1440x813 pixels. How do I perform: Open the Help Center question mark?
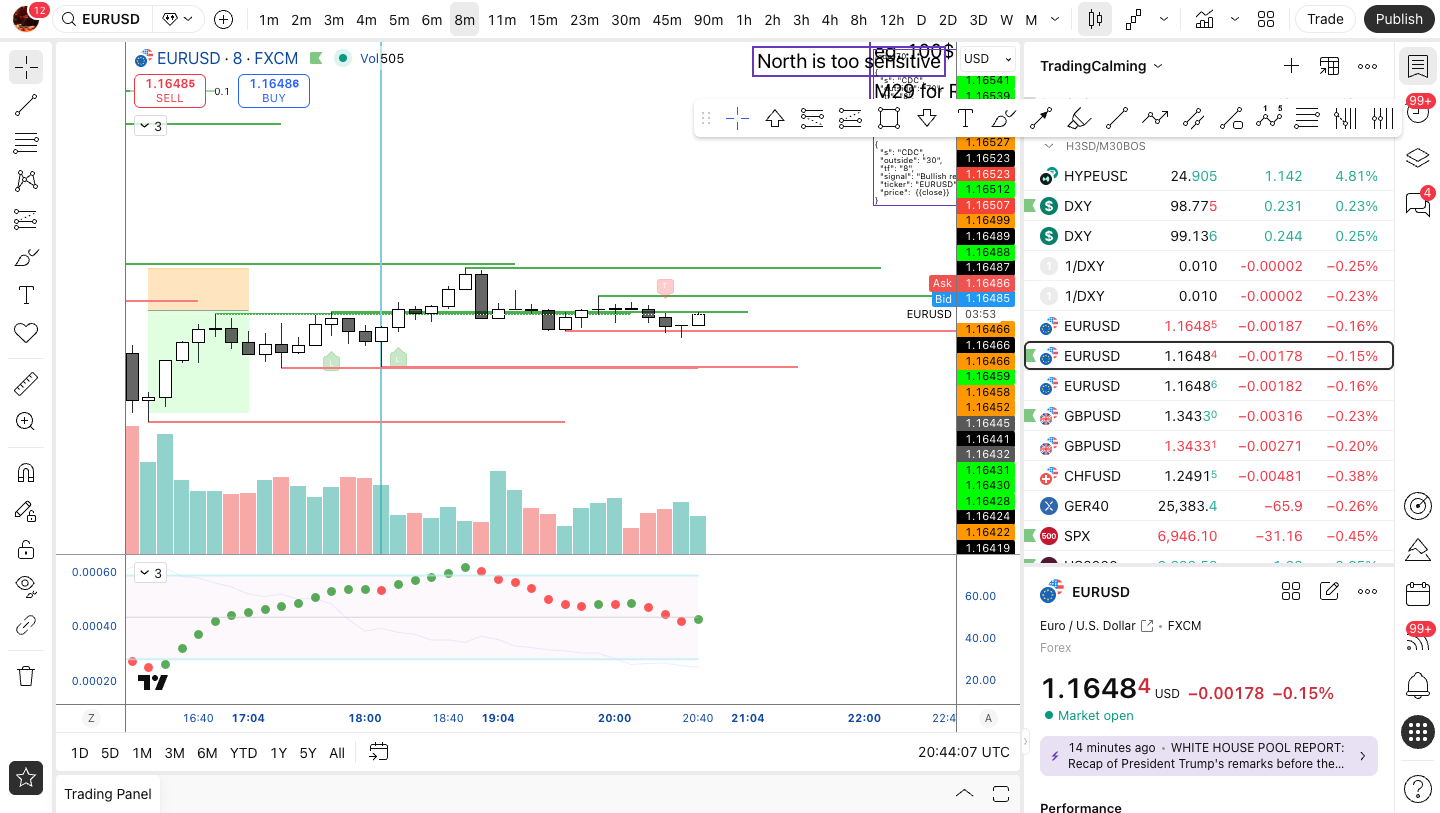pyautogui.click(x=1417, y=788)
